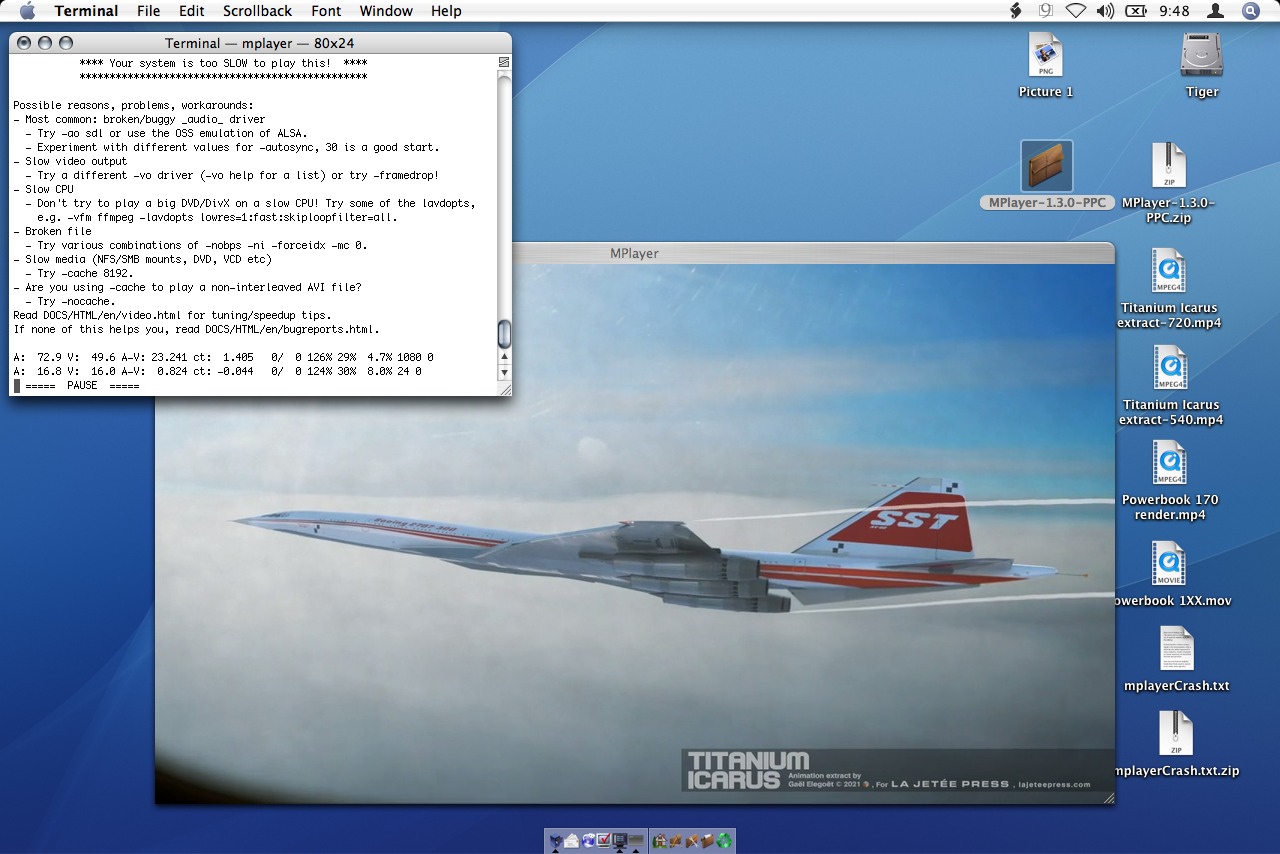Viewport: 1280px width, 854px height.
Task: Open the Utilities folder in Dock
Action: coord(692,841)
